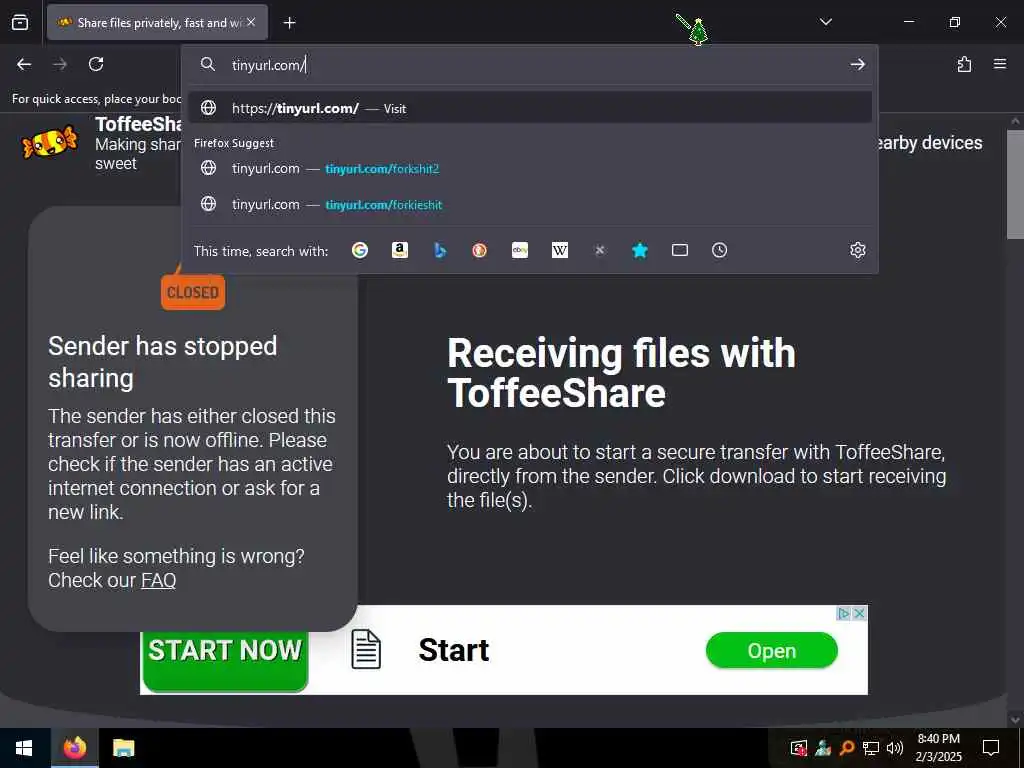Click the START NOW ad button
Image resolution: width=1024 pixels, height=768 pixels.
(225, 658)
